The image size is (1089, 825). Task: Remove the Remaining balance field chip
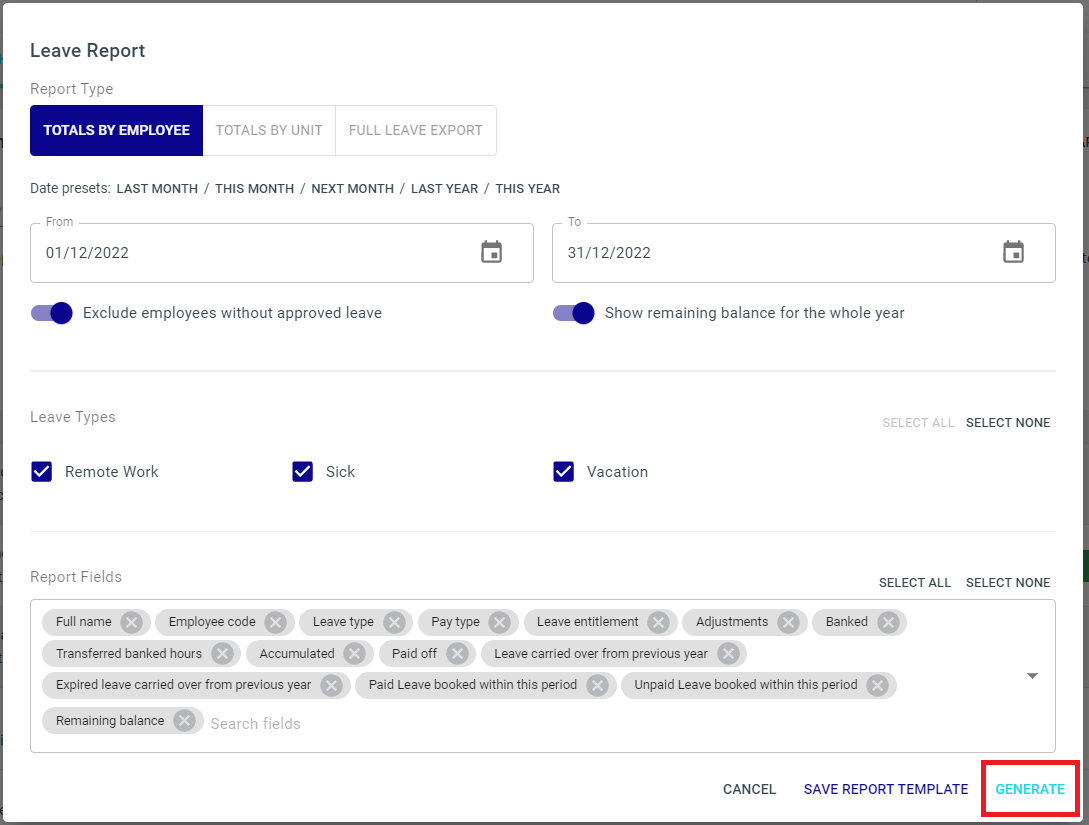(184, 721)
